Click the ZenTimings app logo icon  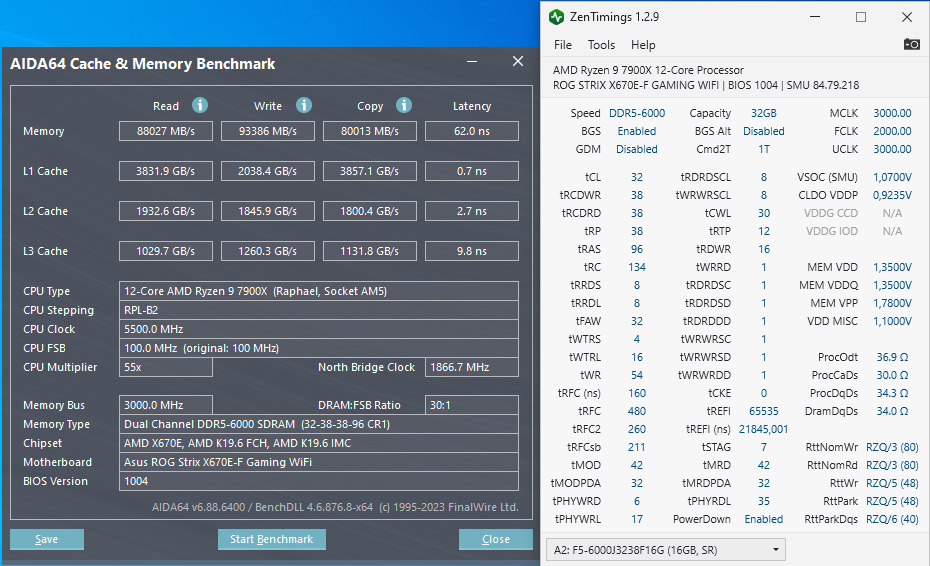coord(556,17)
